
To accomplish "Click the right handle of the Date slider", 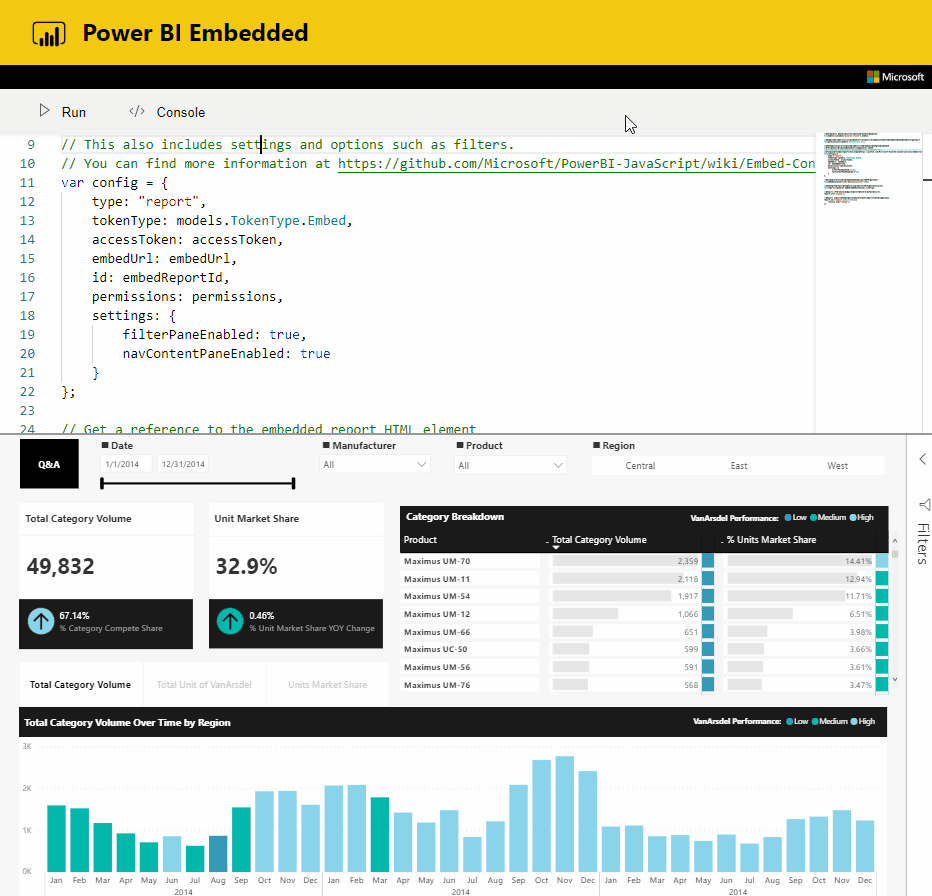I will (x=294, y=483).
